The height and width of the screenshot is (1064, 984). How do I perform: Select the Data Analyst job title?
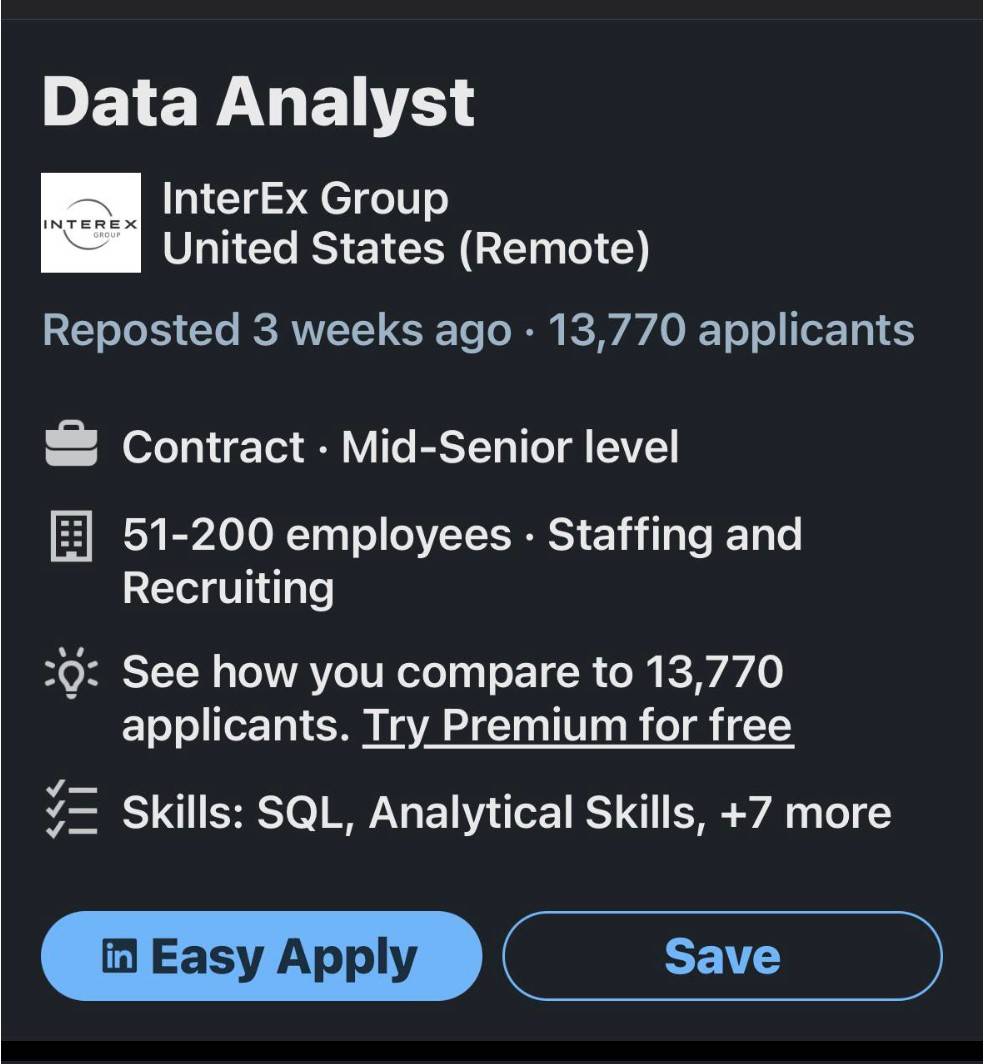tap(258, 102)
